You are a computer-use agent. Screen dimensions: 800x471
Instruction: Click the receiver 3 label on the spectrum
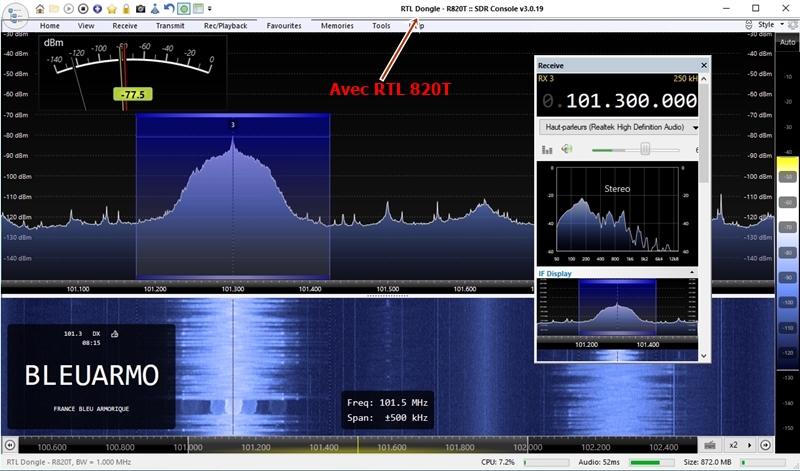233,125
